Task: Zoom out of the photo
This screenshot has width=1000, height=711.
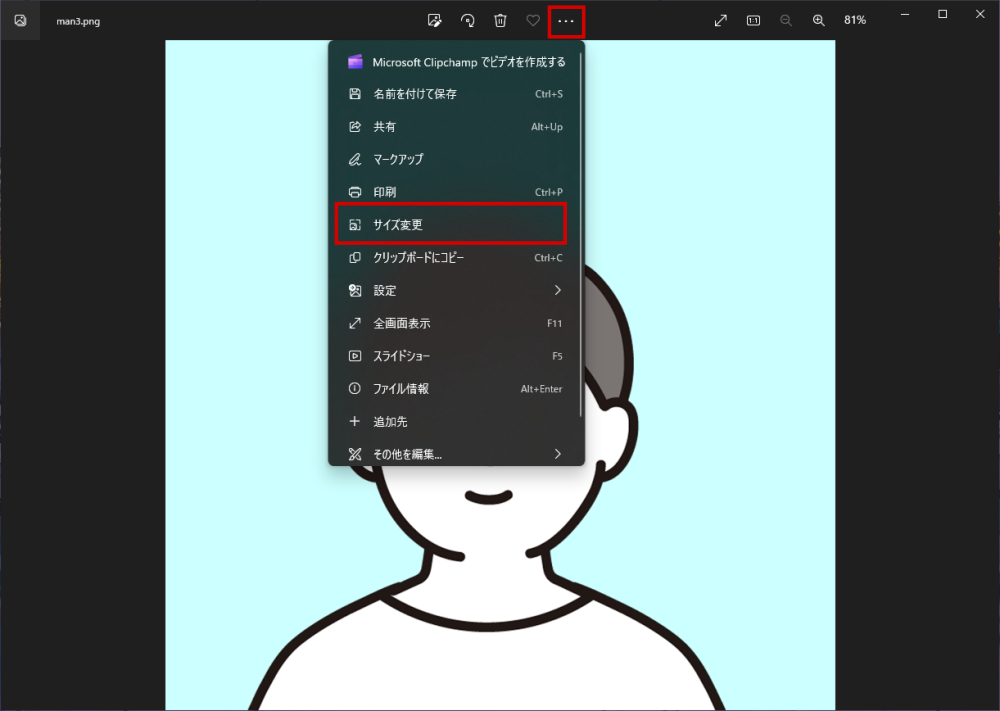Action: [x=786, y=20]
